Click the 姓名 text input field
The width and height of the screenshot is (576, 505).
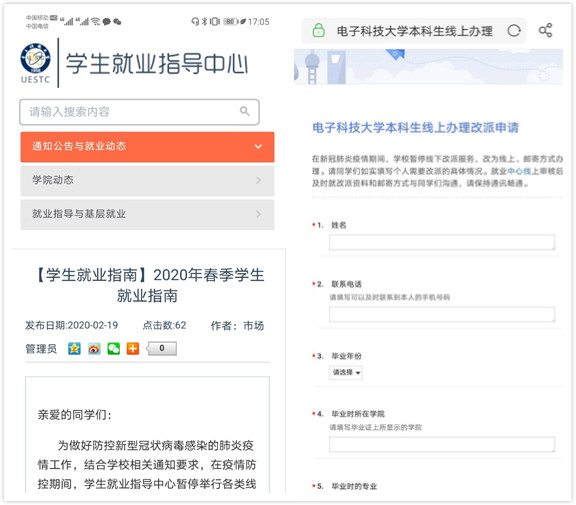[442, 242]
